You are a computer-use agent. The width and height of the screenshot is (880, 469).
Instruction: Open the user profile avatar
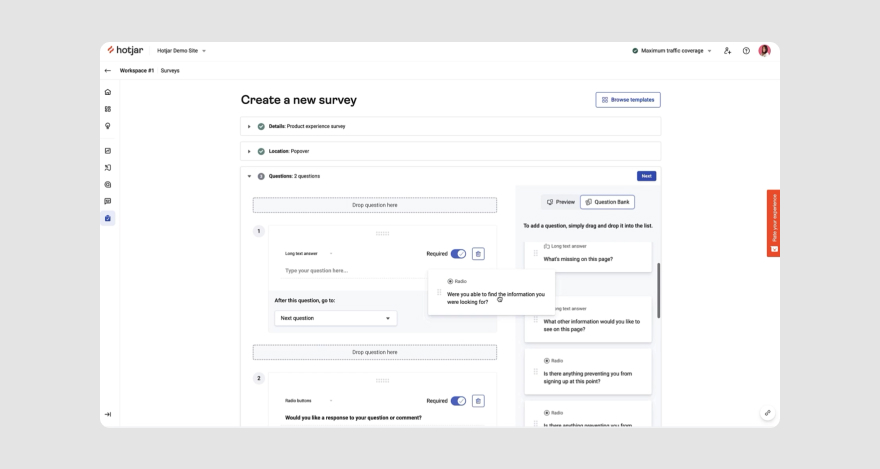coord(764,50)
